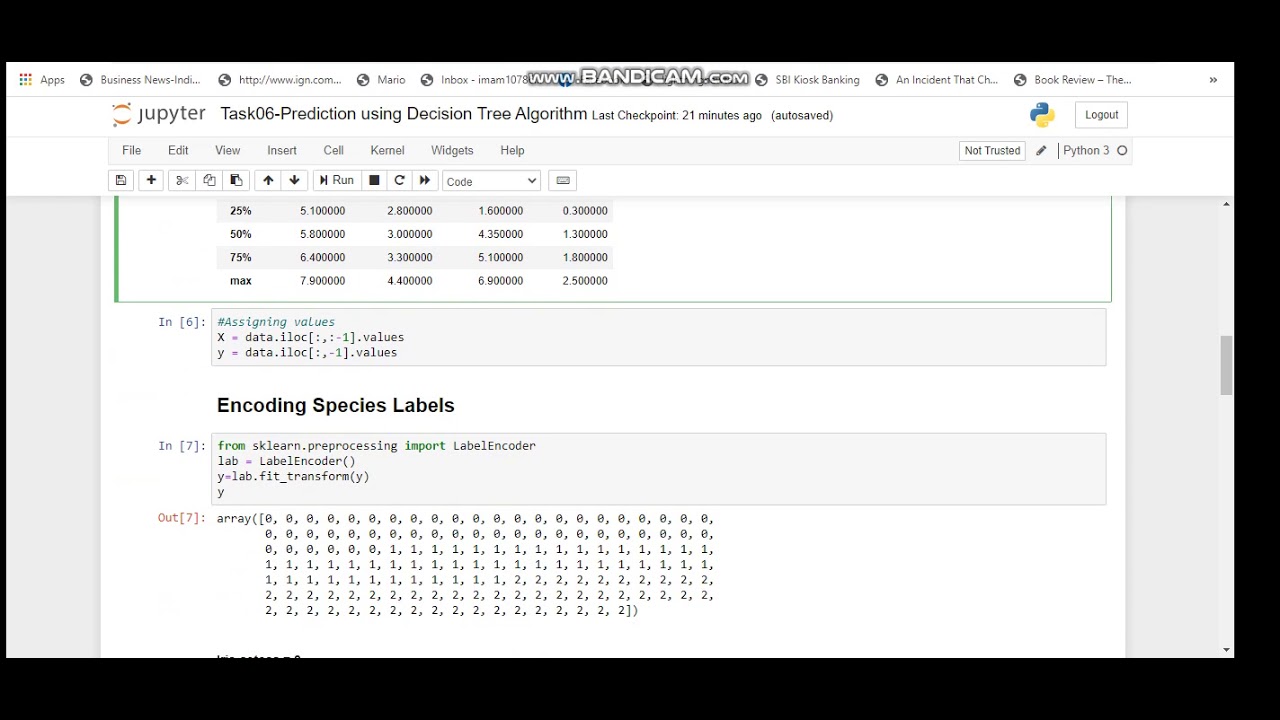Viewport: 1280px width, 720px height.
Task: Click the page scrollbar thumb
Action: point(1226,366)
